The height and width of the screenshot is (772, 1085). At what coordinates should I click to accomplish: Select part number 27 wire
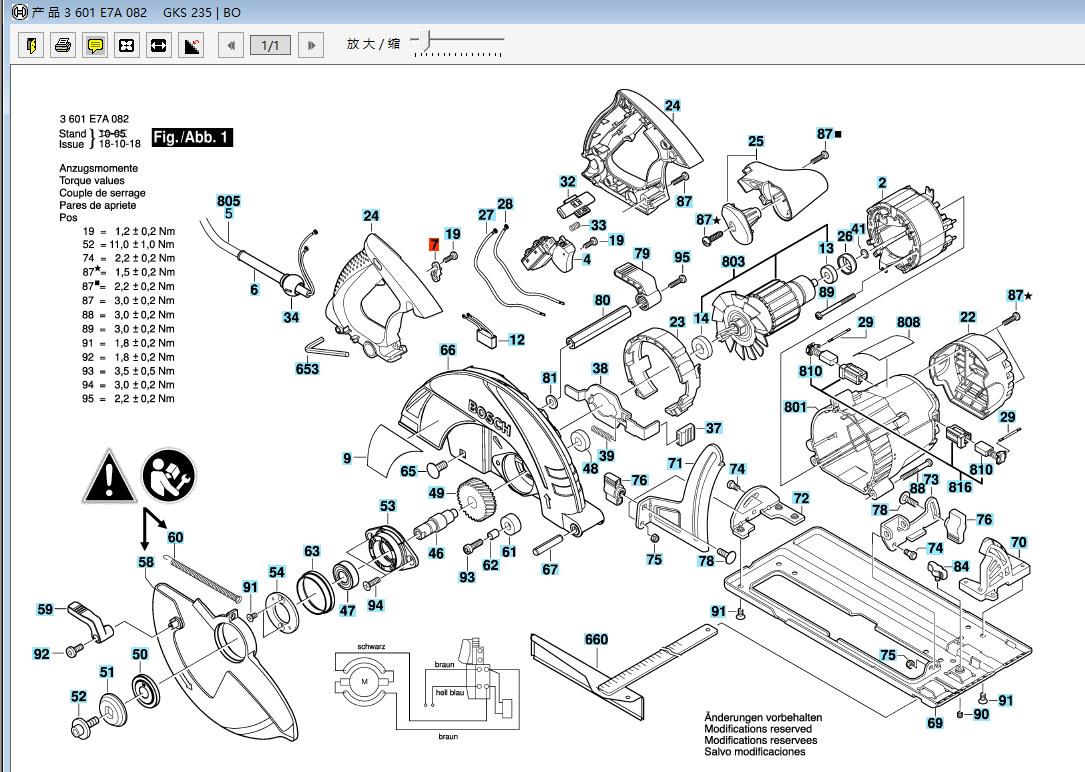[486, 215]
